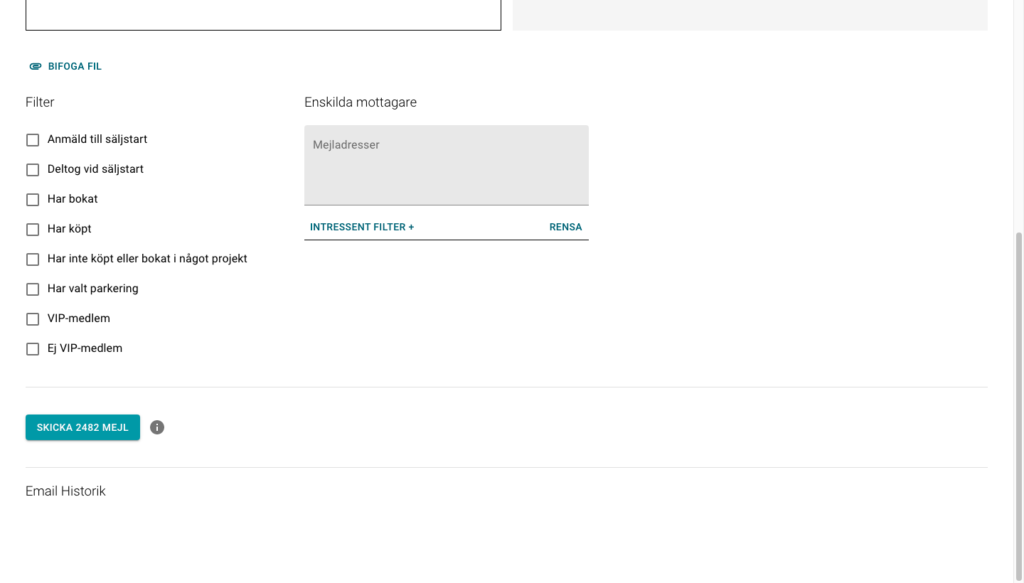Clear recipients using RENSA
This screenshot has height=583, width=1024.
point(565,227)
